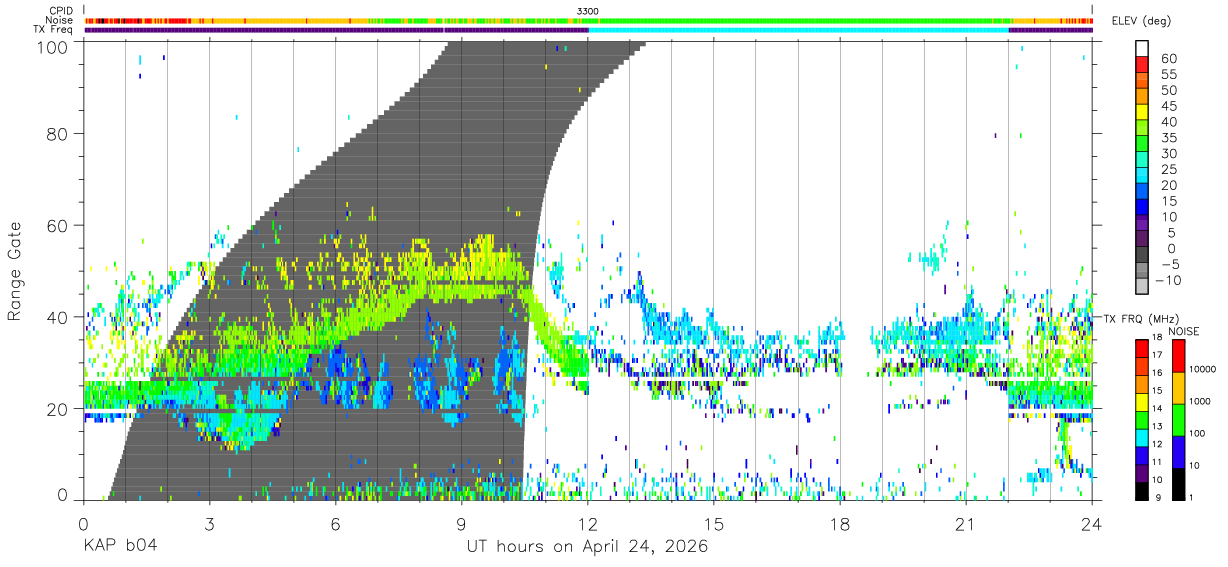Click the 'ELEV (deg)' legend title
This screenshot has width=1228, height=567.
coord(1142,21)
